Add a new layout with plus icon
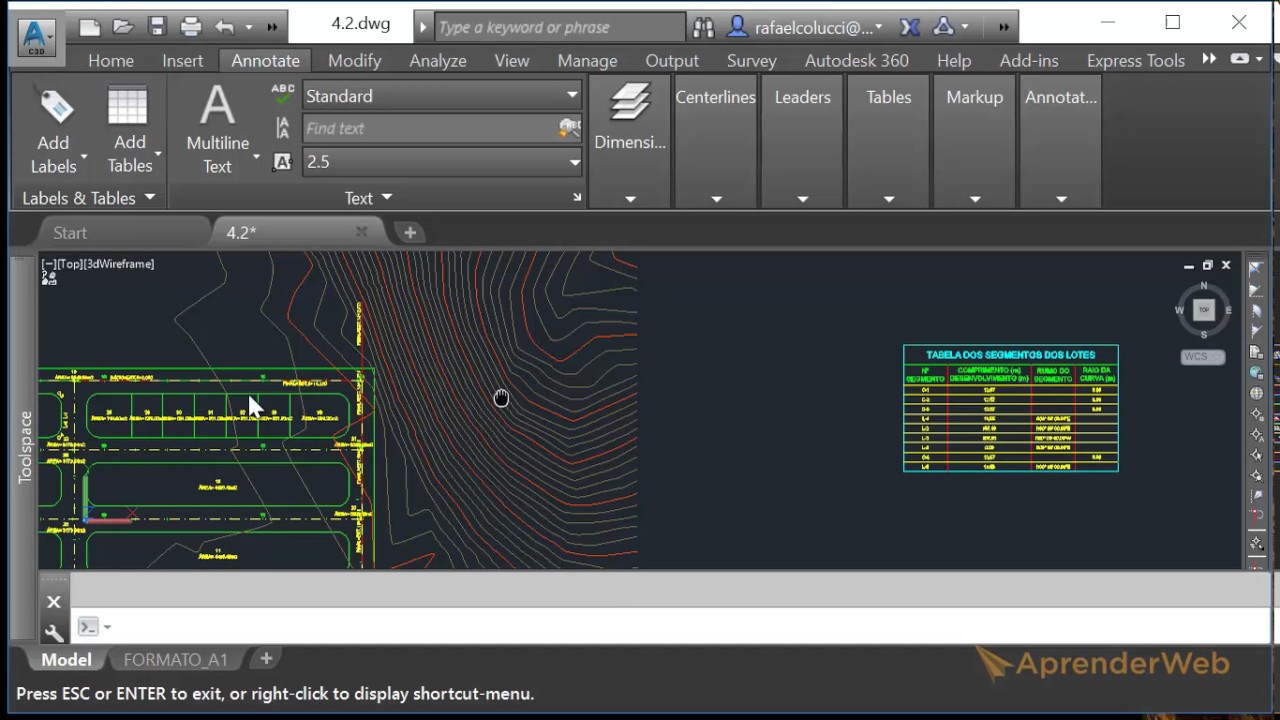Viewport: 1280px width, 720px height. [x=266, y=658]
